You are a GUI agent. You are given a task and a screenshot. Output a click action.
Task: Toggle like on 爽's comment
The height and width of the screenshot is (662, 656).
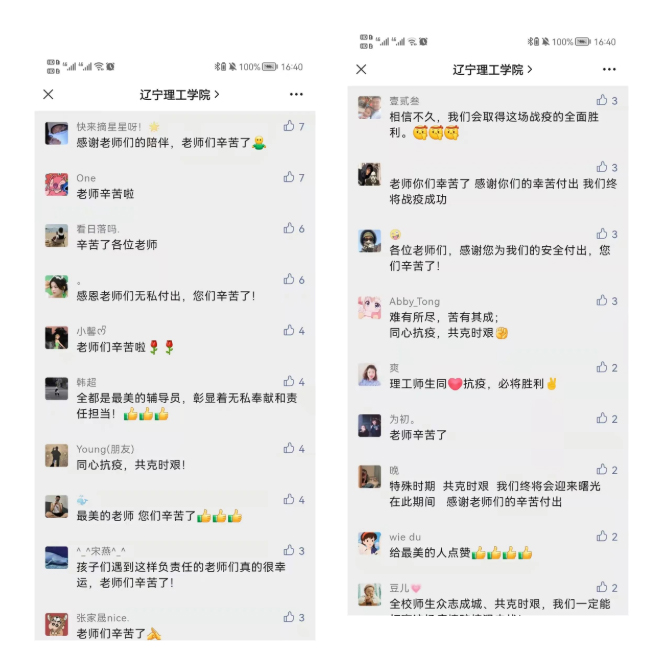click(x=602, y=367)
